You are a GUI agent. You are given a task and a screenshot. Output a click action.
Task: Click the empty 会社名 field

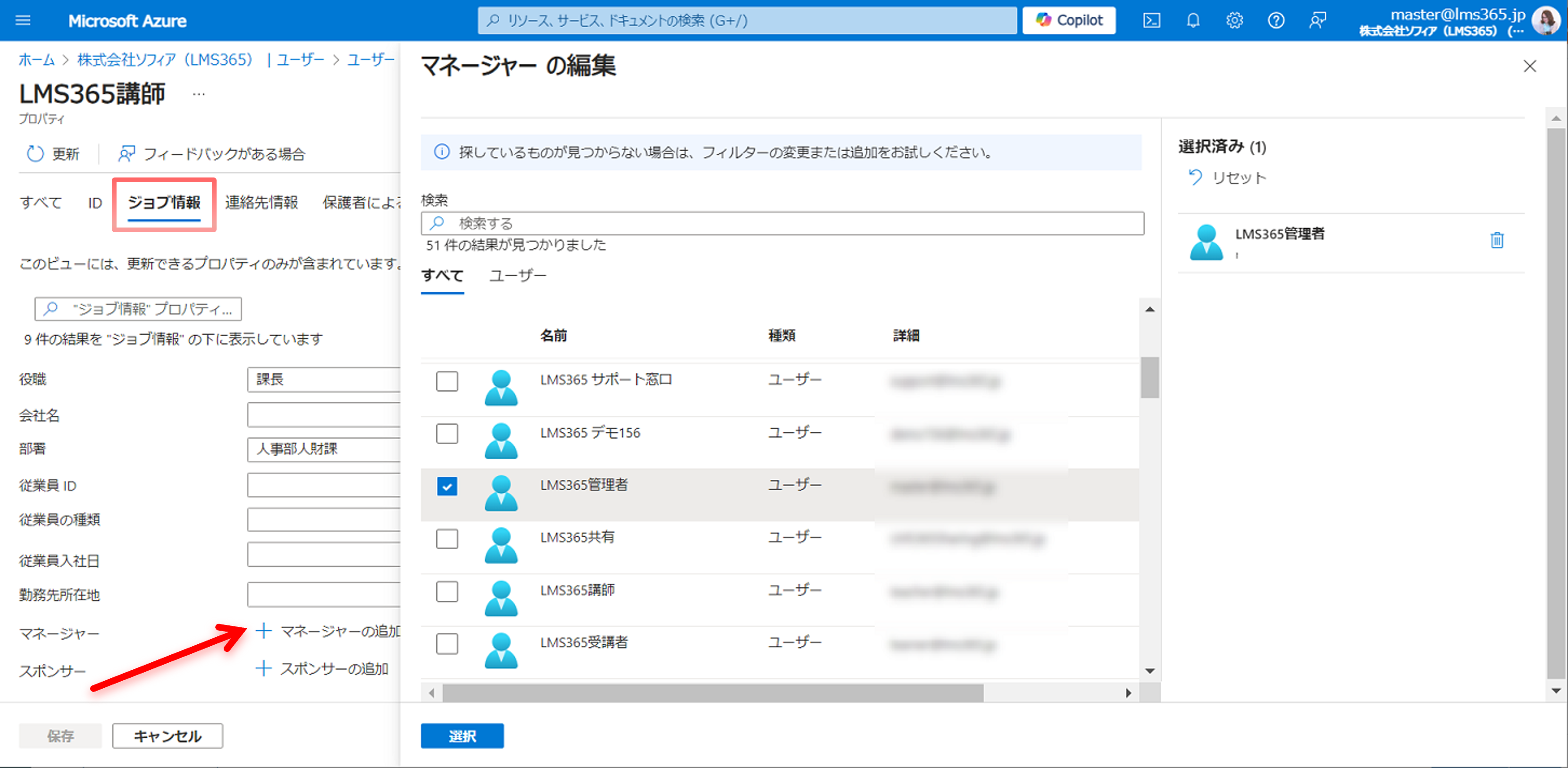coord(324,415)
